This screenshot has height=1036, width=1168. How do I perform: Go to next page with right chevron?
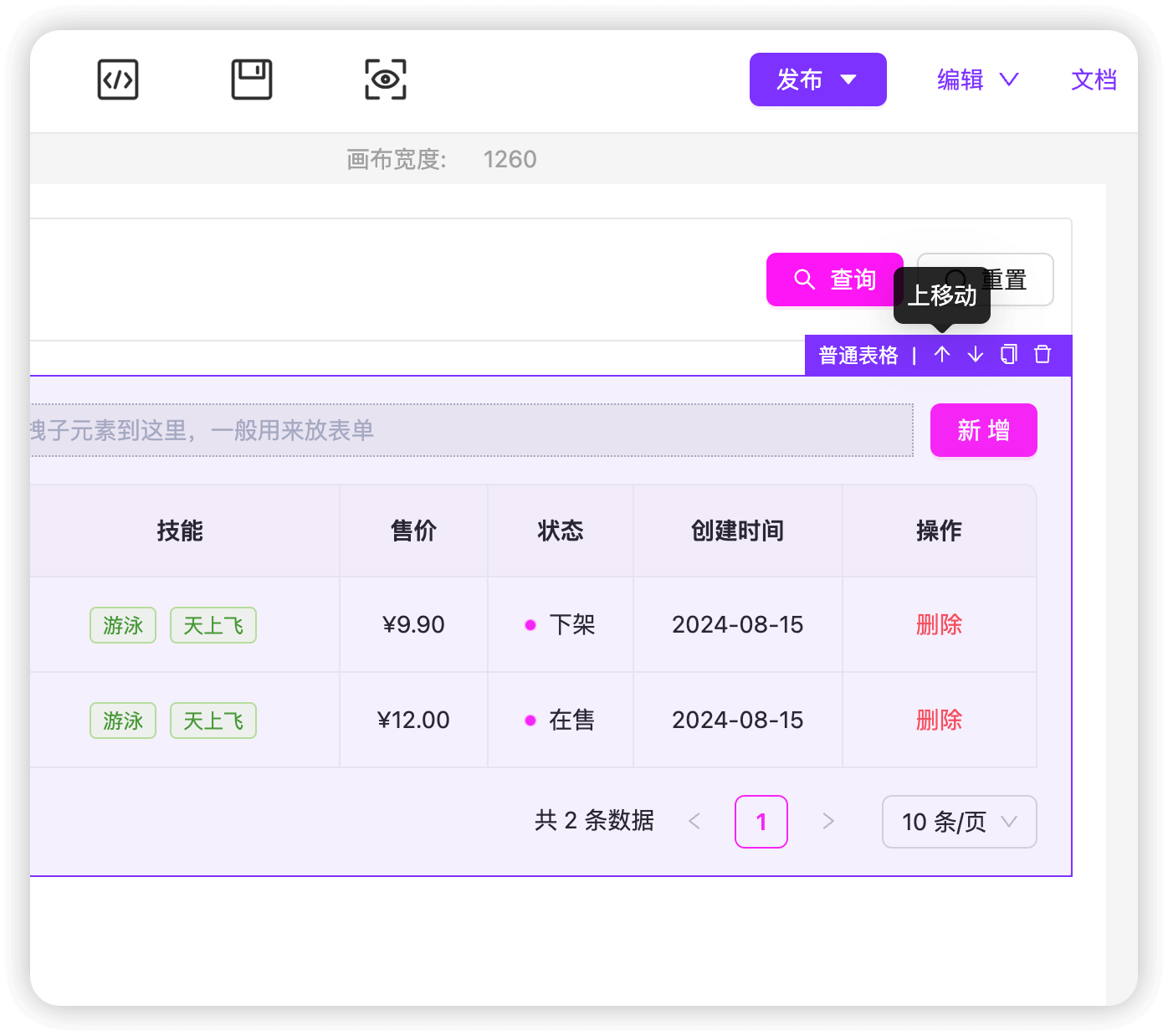tap(828, 822)
